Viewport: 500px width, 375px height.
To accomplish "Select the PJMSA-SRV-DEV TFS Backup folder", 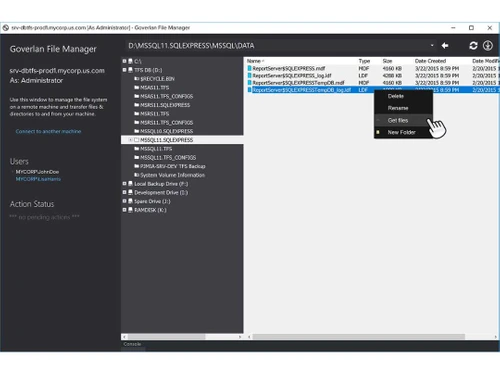I will (173, 166).
